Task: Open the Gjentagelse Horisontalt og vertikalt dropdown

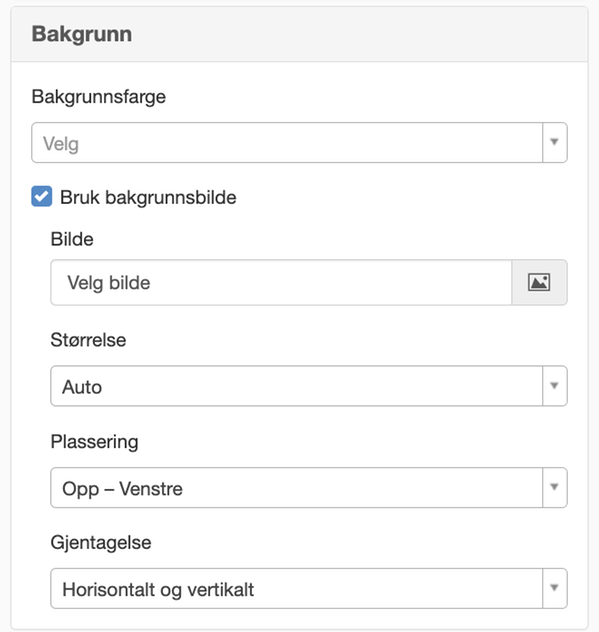Action: [x=309, y=588]
